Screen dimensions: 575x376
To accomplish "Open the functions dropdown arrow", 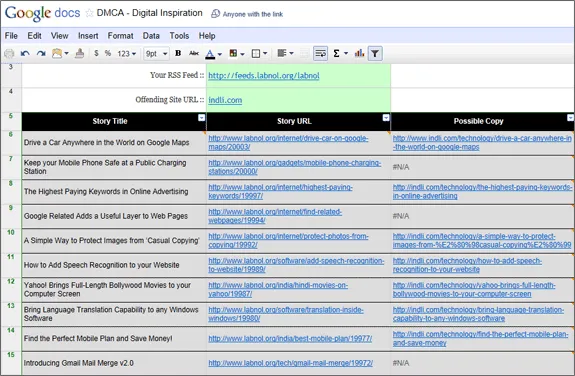I will (x=346, y=54).
